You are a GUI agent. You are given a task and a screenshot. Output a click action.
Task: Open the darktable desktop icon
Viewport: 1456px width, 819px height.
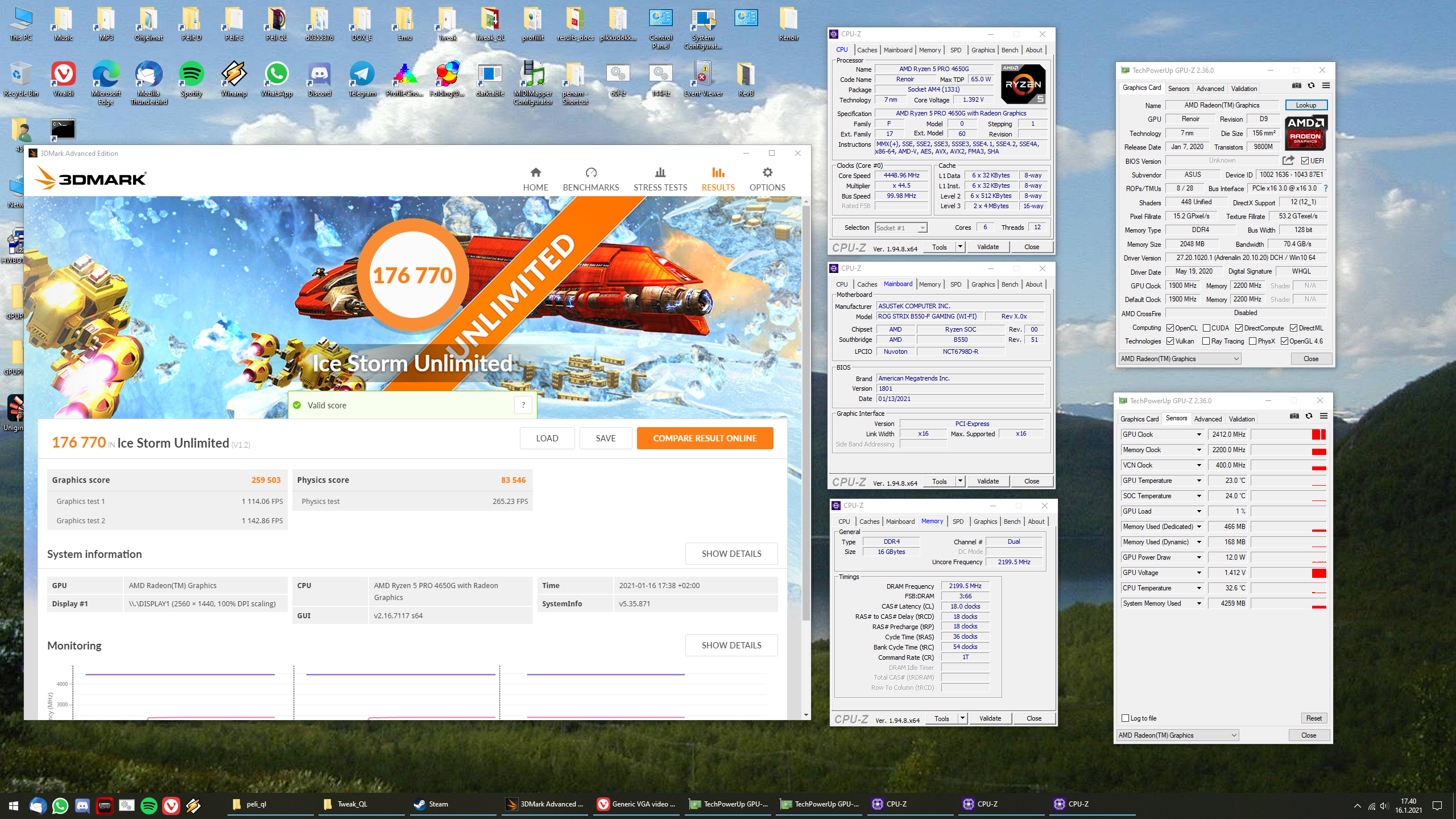(490, 78)
